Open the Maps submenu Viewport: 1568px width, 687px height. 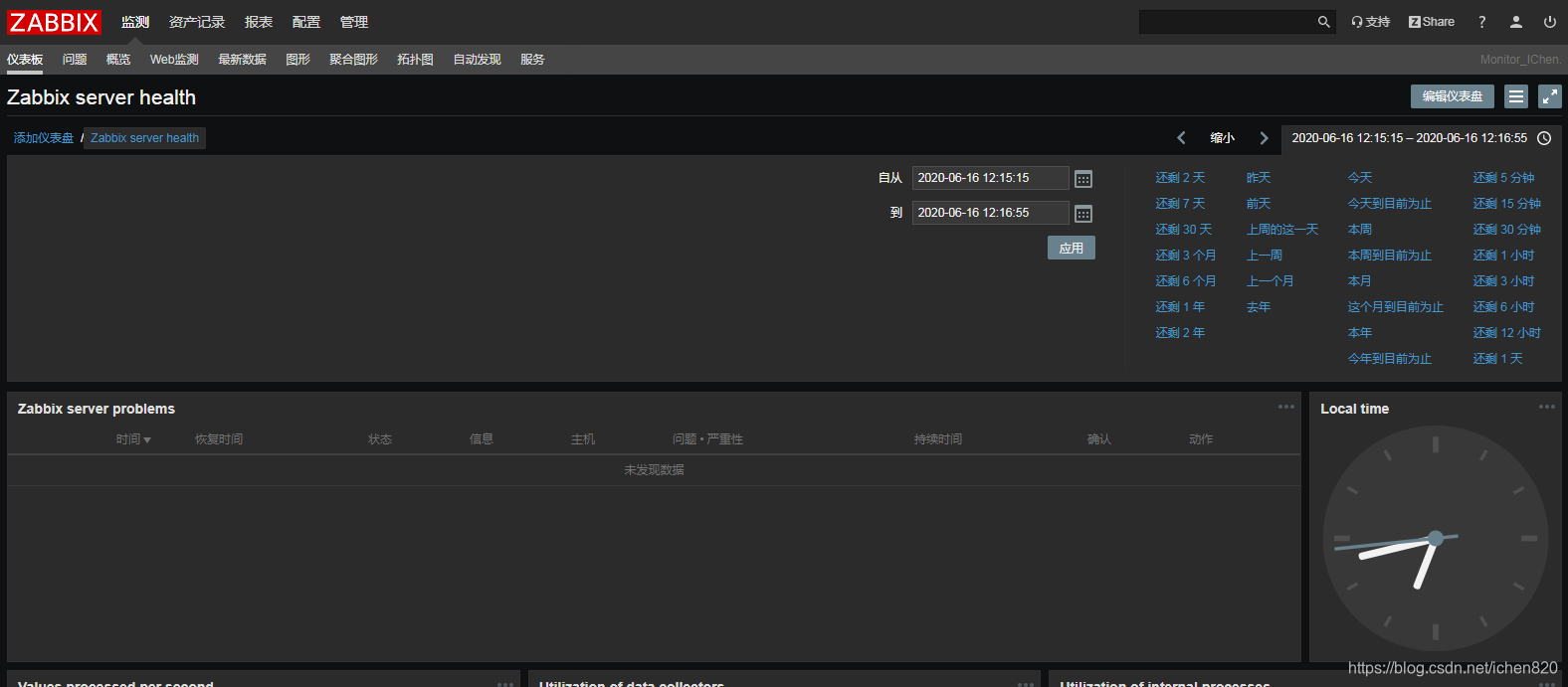click(x=415, y=60)
